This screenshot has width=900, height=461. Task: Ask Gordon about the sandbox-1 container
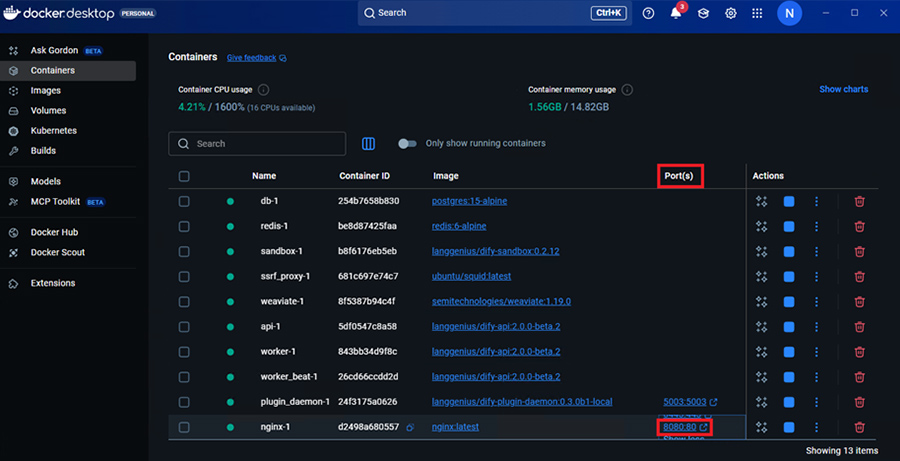pos(762,251)
